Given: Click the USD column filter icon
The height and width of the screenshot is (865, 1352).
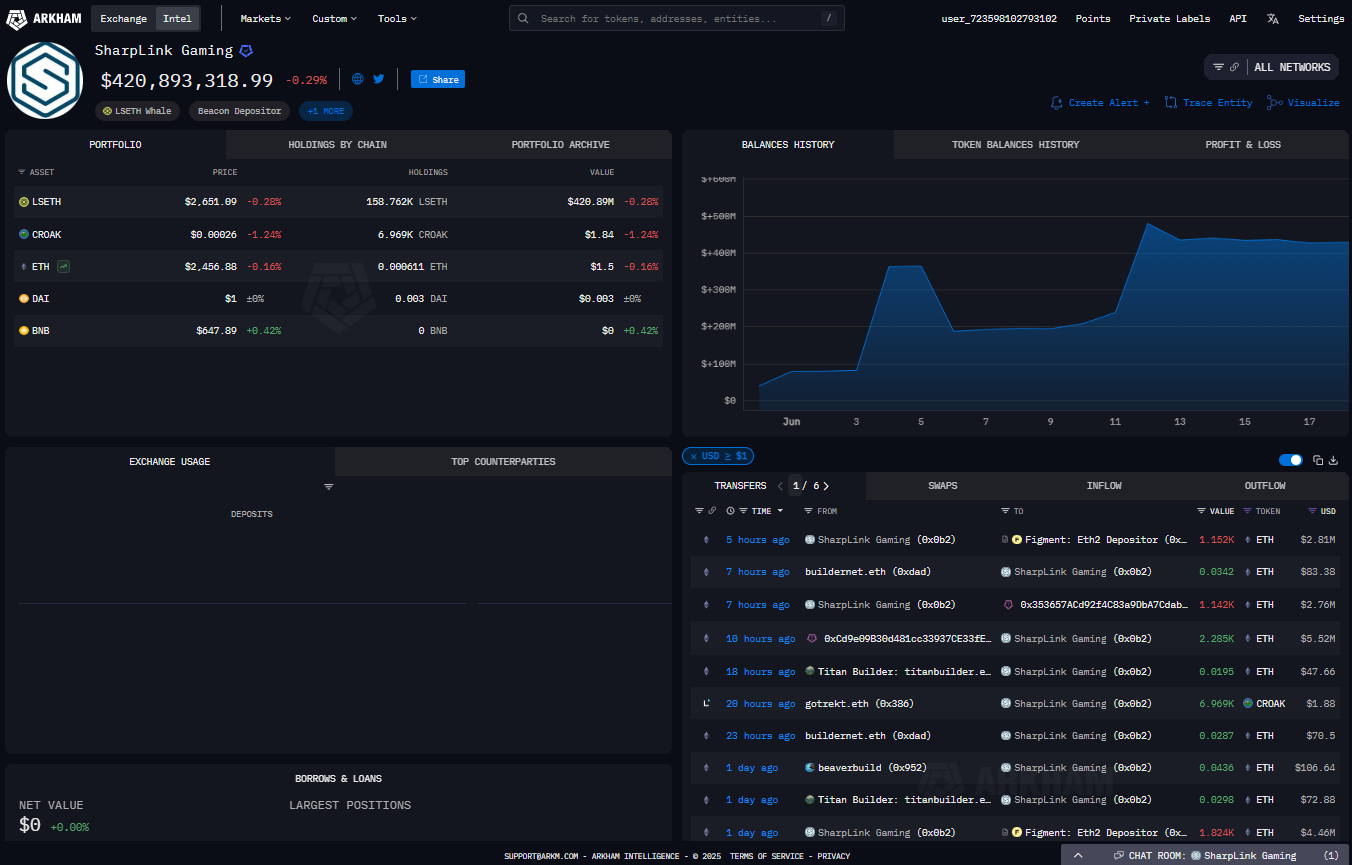Looking at the screenshot, I should pyautogui.click(x=1313, y=511).
